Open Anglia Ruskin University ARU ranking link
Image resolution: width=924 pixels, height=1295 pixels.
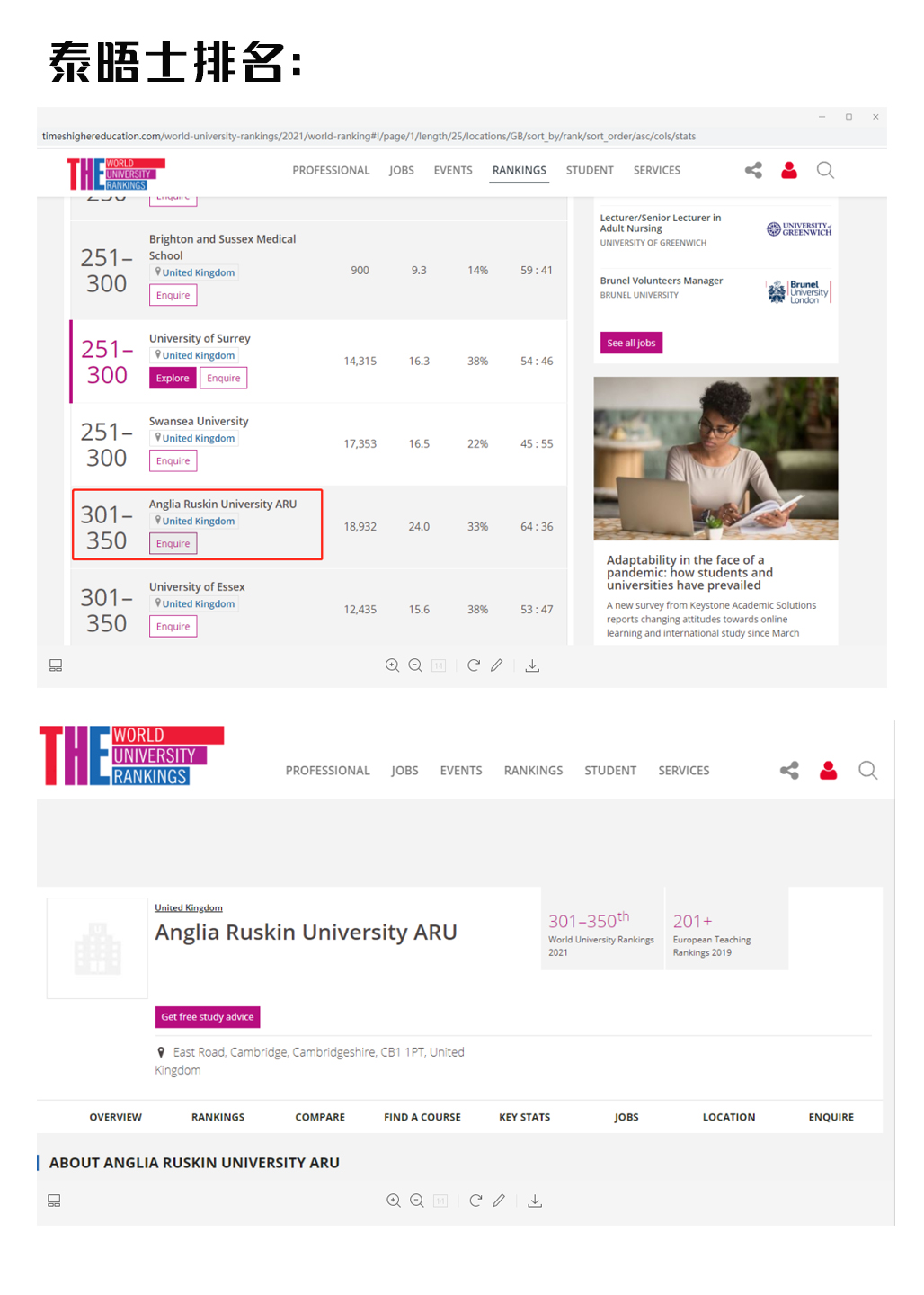click(x=223, y=504)
